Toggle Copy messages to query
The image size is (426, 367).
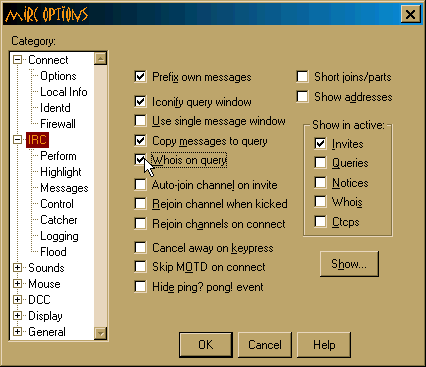click(140, 140)
